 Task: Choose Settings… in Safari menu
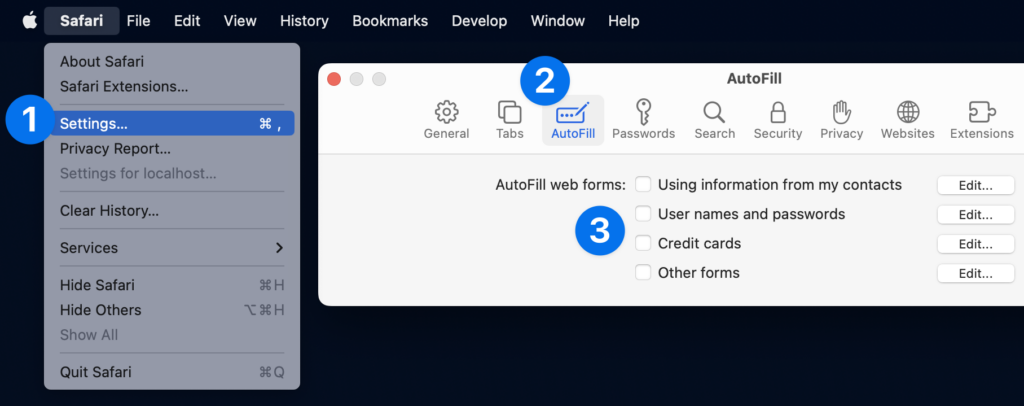tap(172, 123)
